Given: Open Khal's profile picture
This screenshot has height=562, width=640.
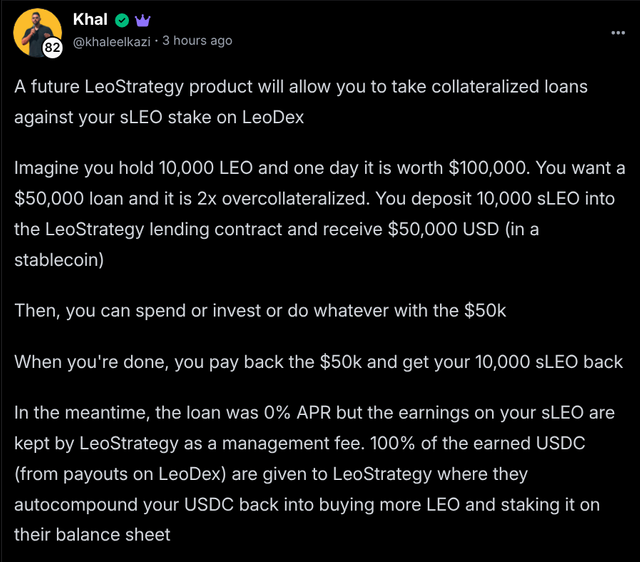Looking at the screenshot, I should (x=37, y=33).
